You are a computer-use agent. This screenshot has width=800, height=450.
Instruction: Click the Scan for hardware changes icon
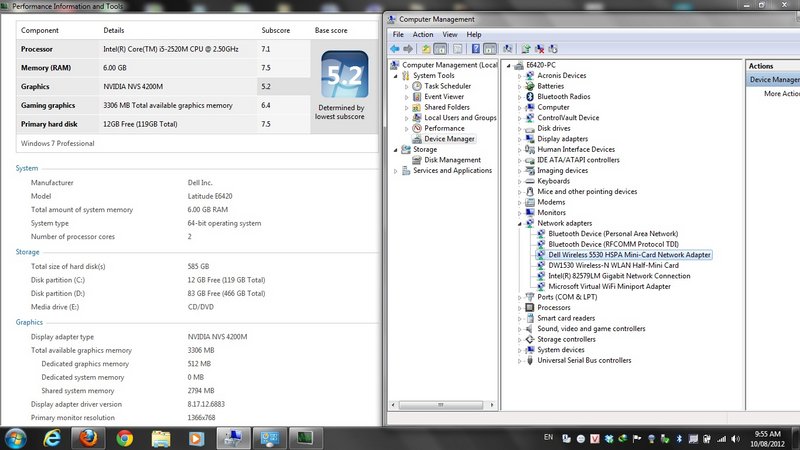(508, 48)
